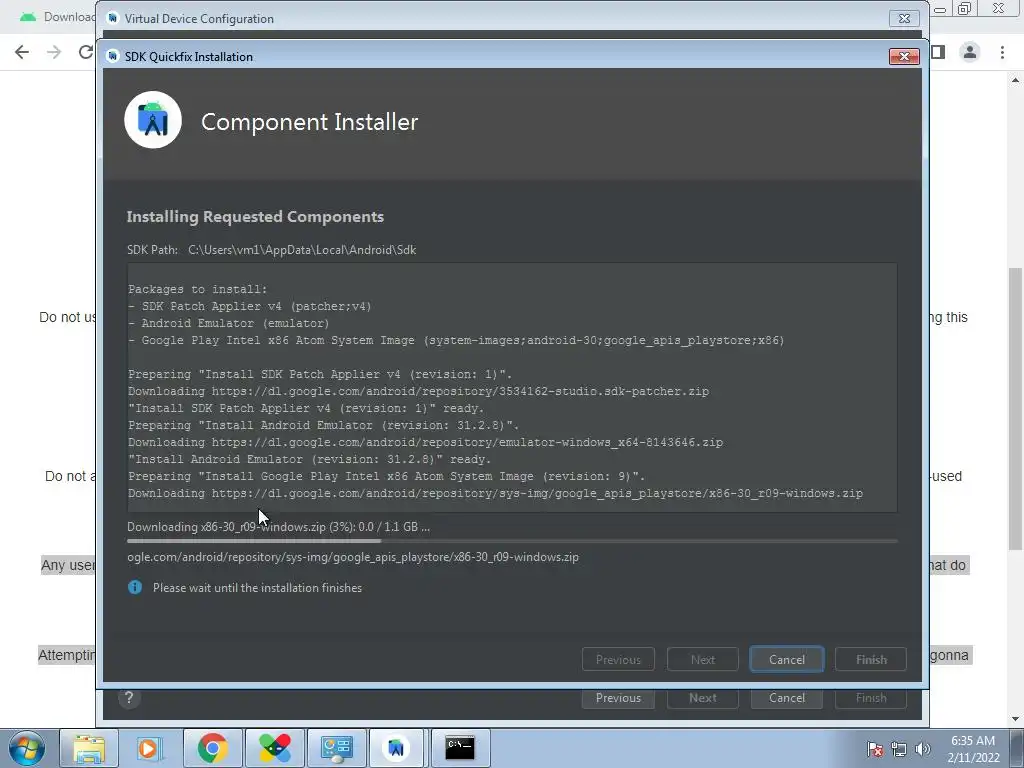Open Windows Explorer from taskbar

(x=88, y=748)
